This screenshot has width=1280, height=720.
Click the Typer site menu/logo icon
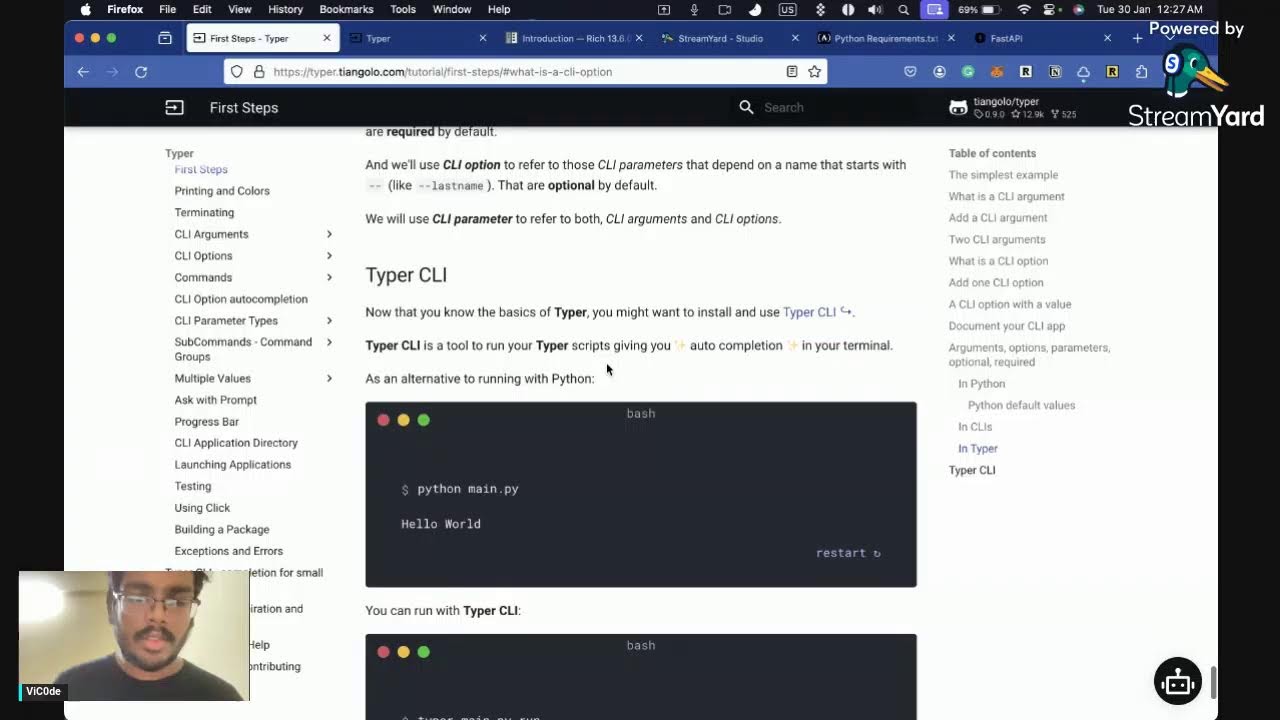[x=174, y=108]
